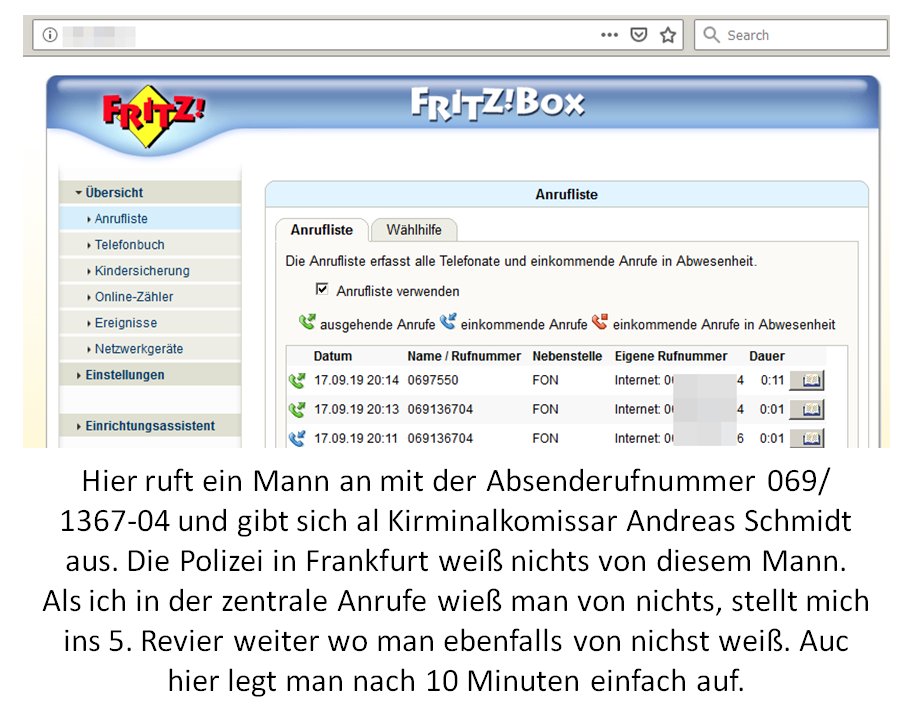Click outgoing call icon for 20:13 entry

pyautogui.click(x=297, y=409)
